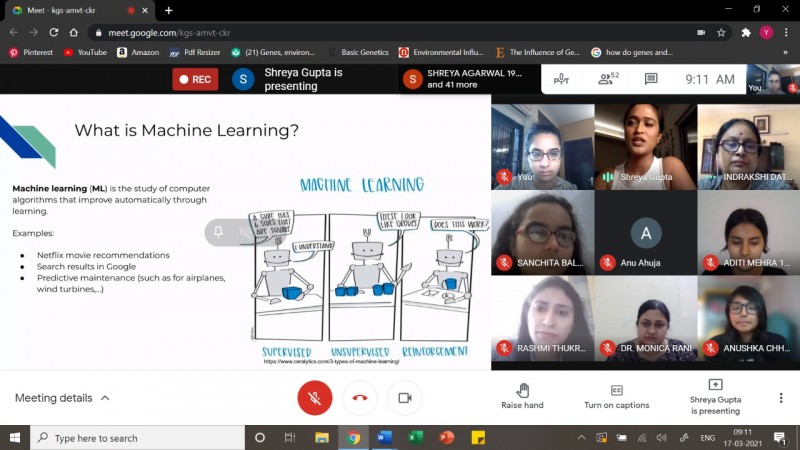The image size is (800, 450).
Task: Open the Environmental Influ... bookmark
Action: (x=441, y=52)
